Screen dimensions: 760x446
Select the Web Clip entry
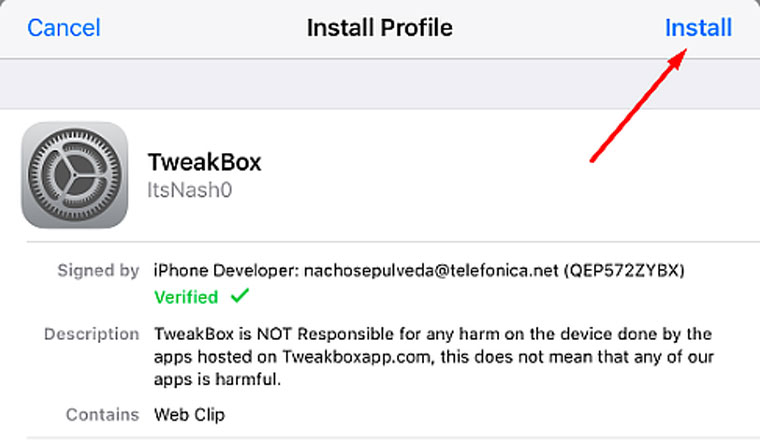tap(189, 414)
